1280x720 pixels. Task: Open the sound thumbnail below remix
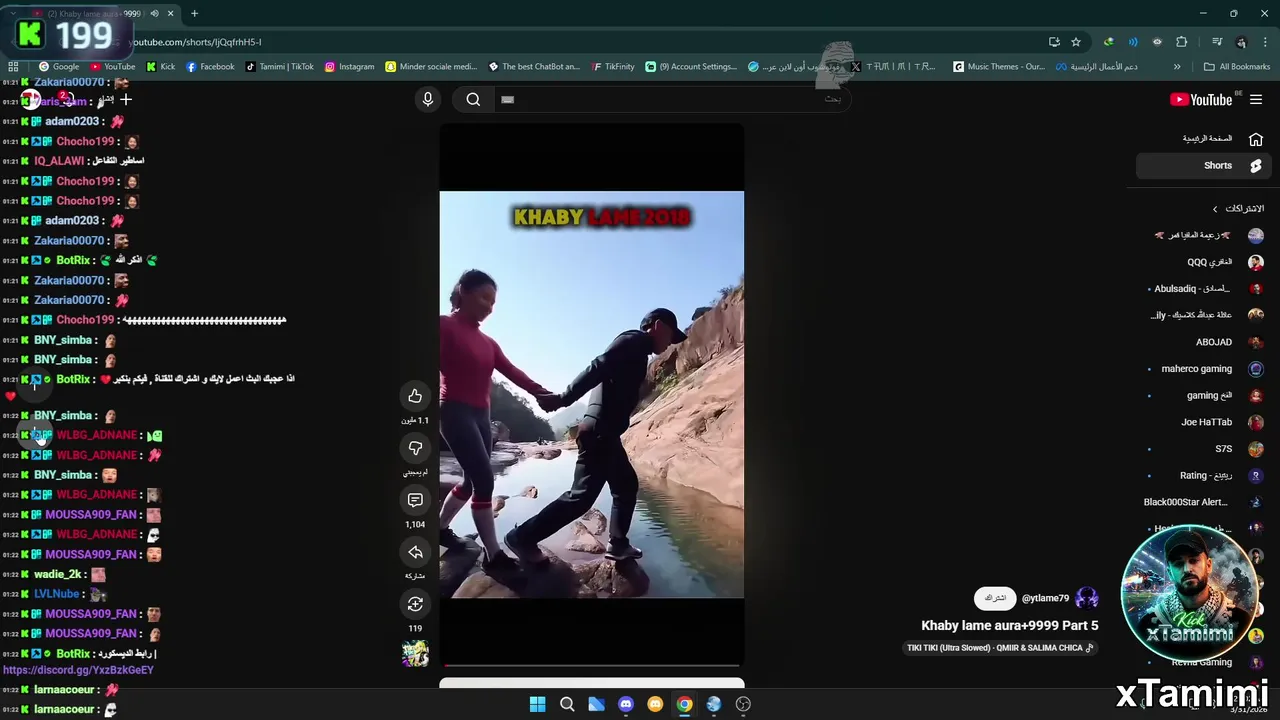tap(415, 653)
